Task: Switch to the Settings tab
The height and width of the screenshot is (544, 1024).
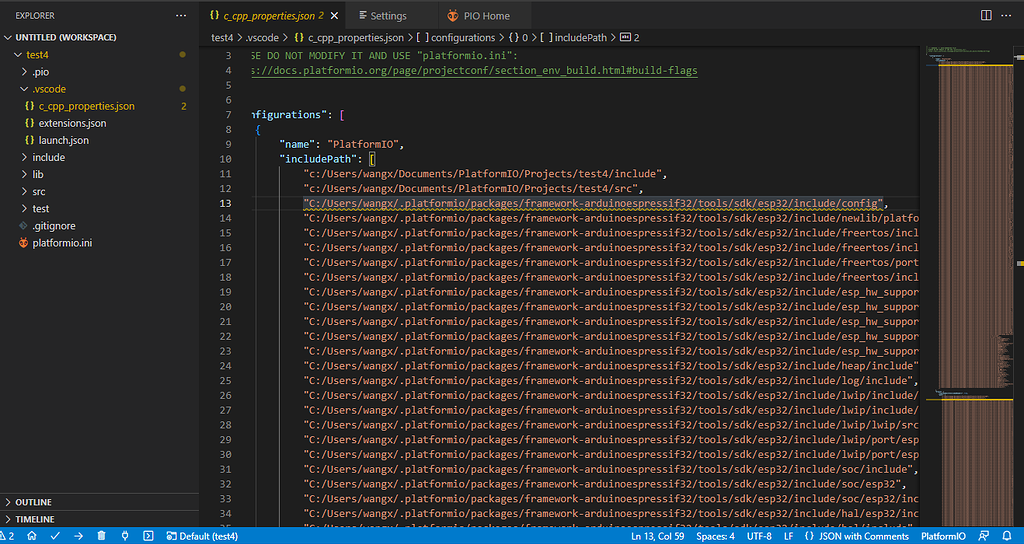Action: 388,16
